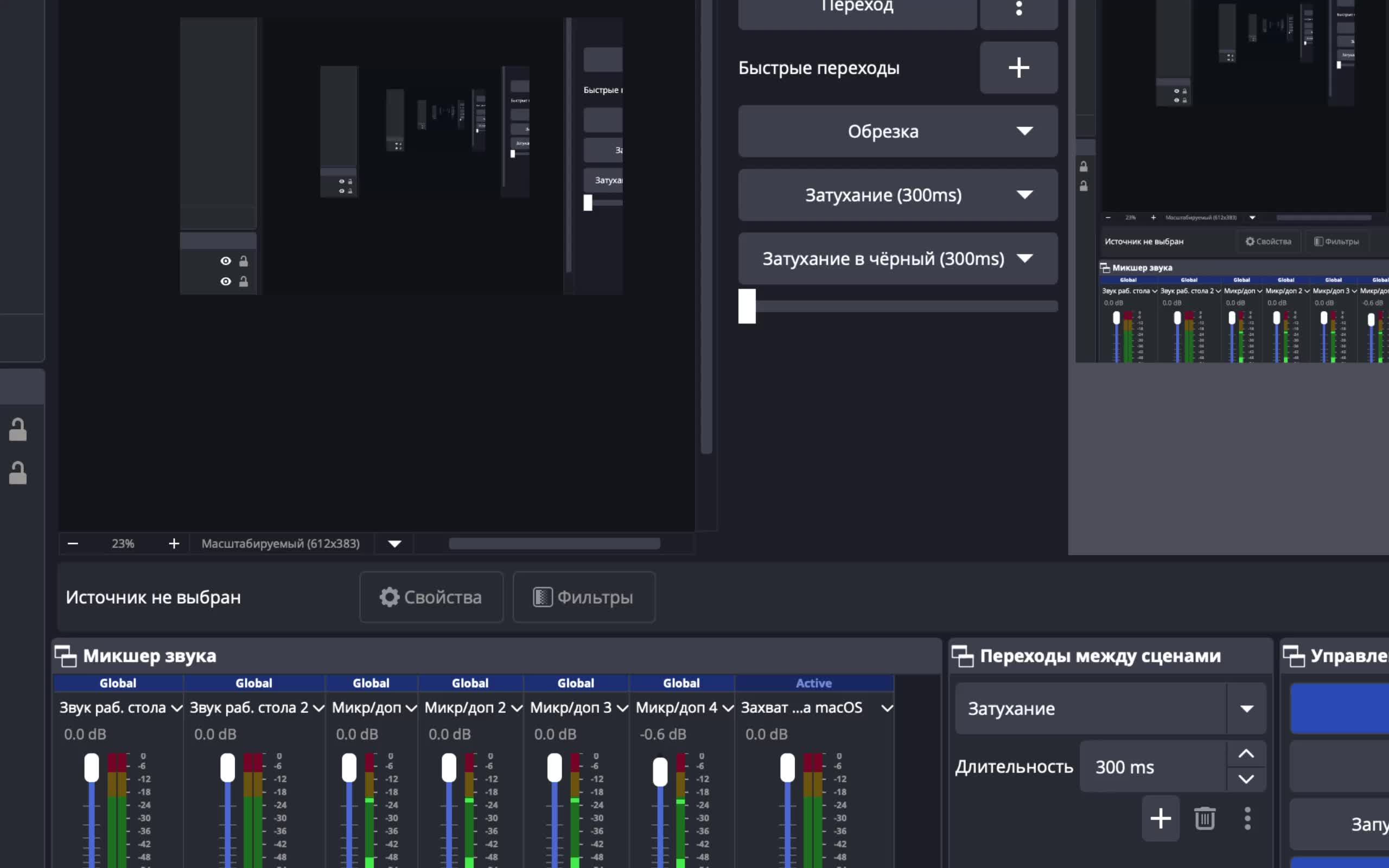
Task: Expand the Обрезка quick transition dropdown
Action: point(1024,131)
